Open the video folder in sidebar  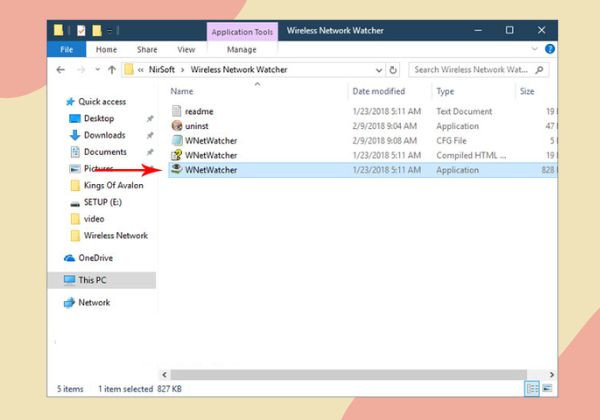[94, 219]
